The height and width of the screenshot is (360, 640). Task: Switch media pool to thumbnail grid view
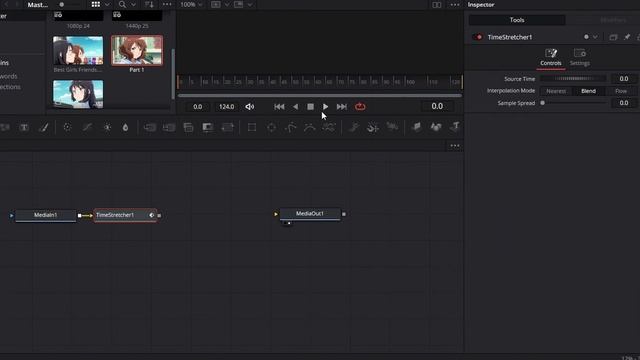(x=96, y=4)
